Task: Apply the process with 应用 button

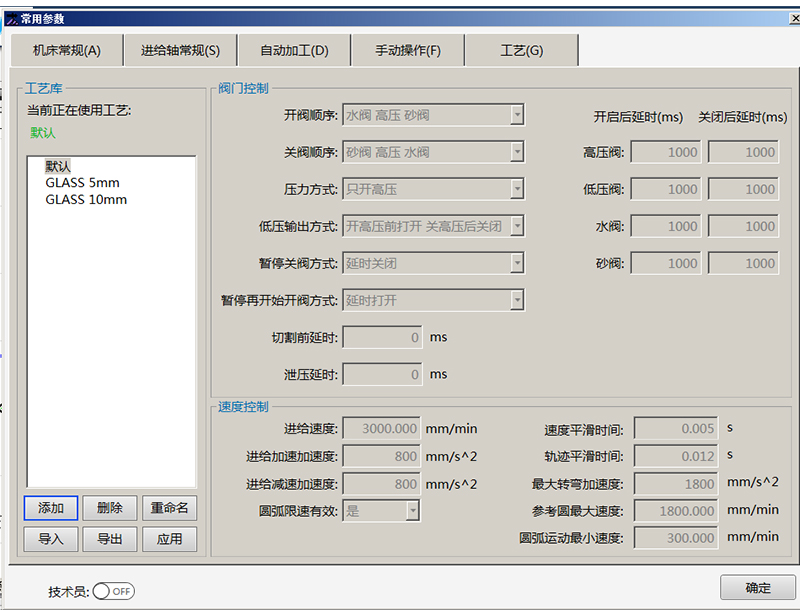Action: 169,539
